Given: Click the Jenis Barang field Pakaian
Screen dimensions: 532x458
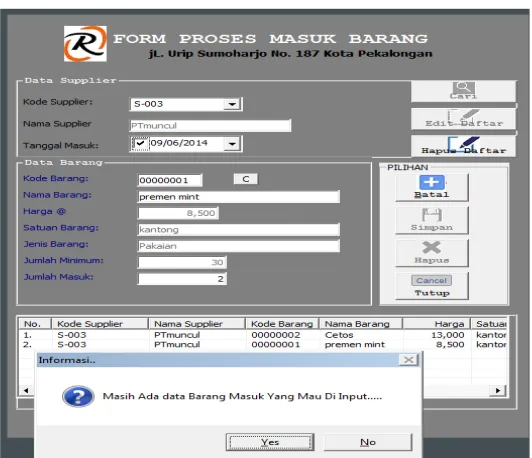Looking at the screenshot, I should click(239, 246).
